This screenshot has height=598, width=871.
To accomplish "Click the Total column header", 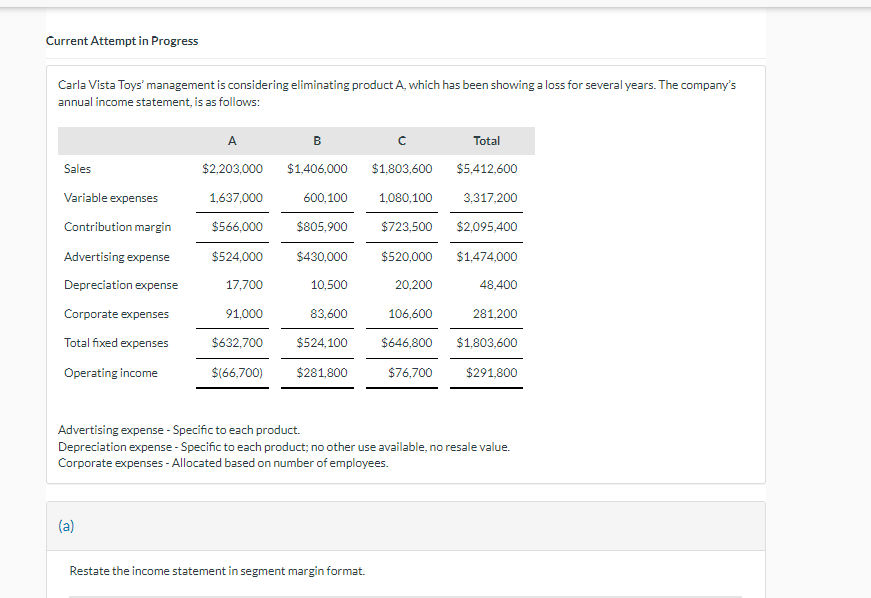I will tap(487, 141).
